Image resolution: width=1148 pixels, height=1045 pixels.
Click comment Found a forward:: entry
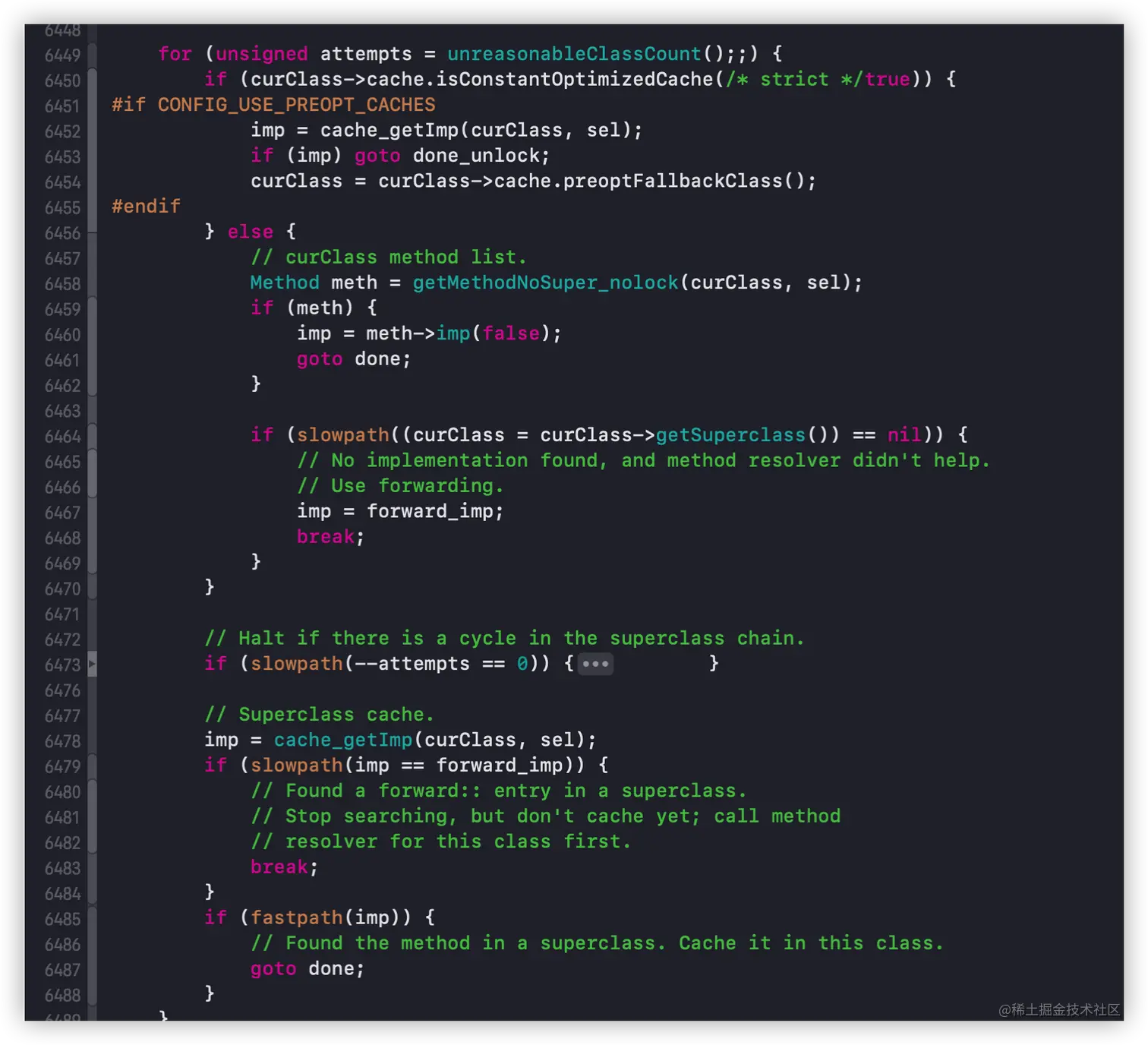pos(499,791)
